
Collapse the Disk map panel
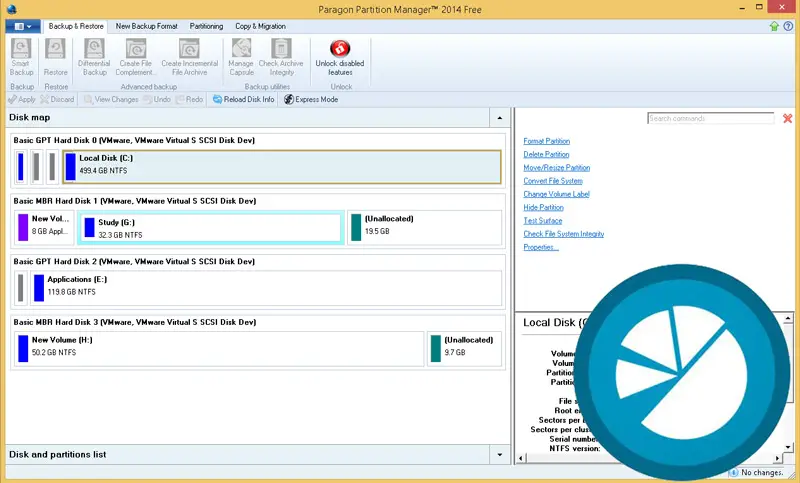(500, 118)
